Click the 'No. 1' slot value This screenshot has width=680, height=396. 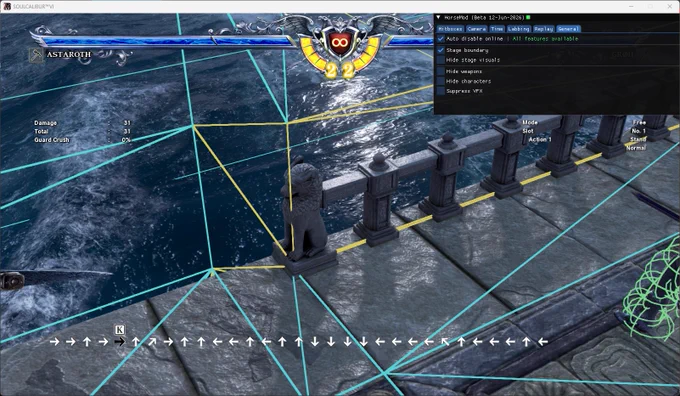[638, 131]
